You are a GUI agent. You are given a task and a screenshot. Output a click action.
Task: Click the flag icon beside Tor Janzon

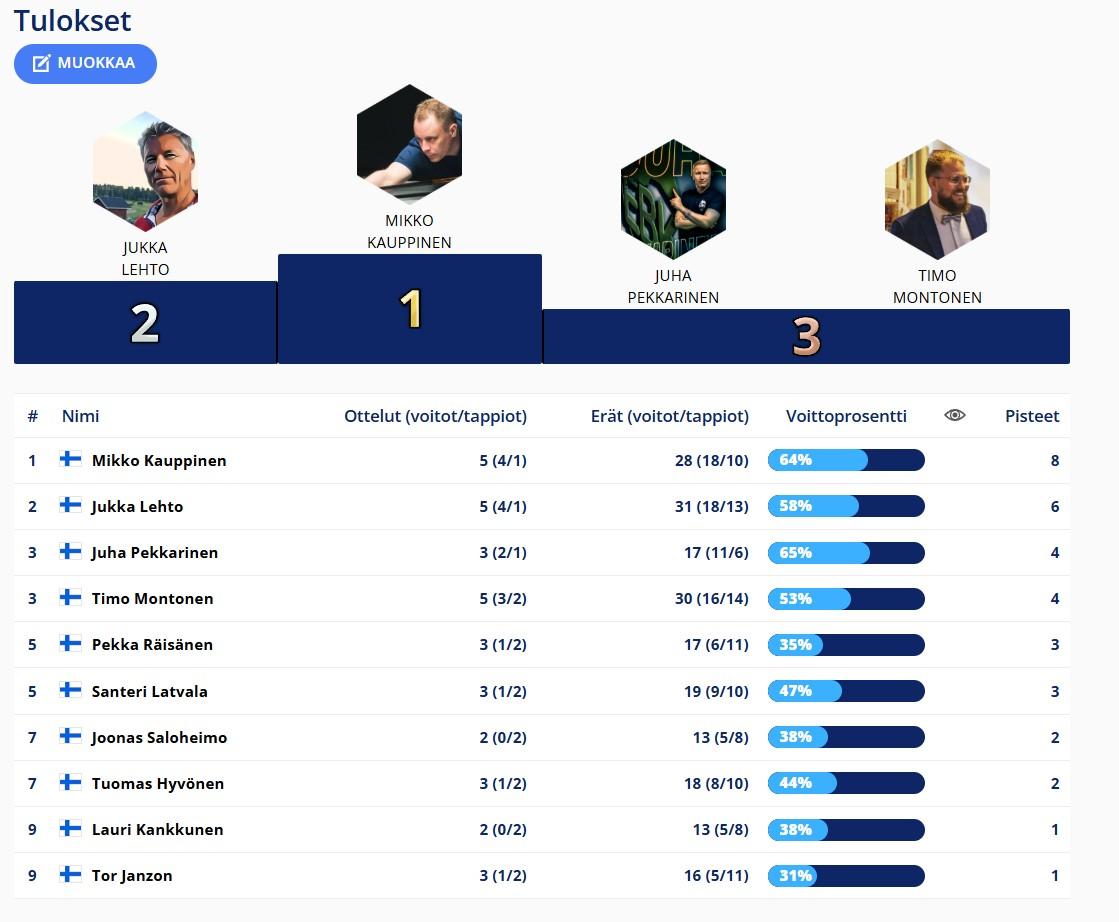click(x=71, y=874)
